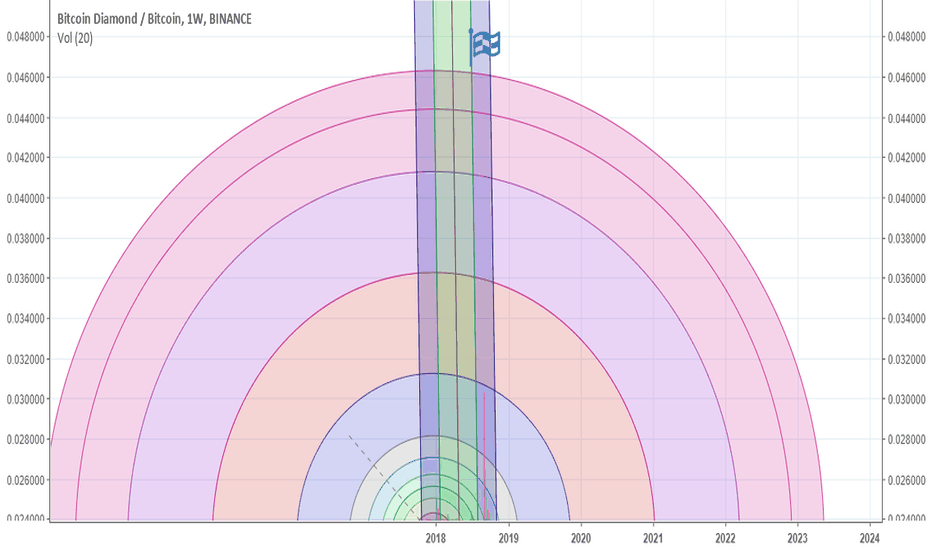Click the 2023 label on time axis
Viewport: 932px width, 550px height.
(798, 538)
